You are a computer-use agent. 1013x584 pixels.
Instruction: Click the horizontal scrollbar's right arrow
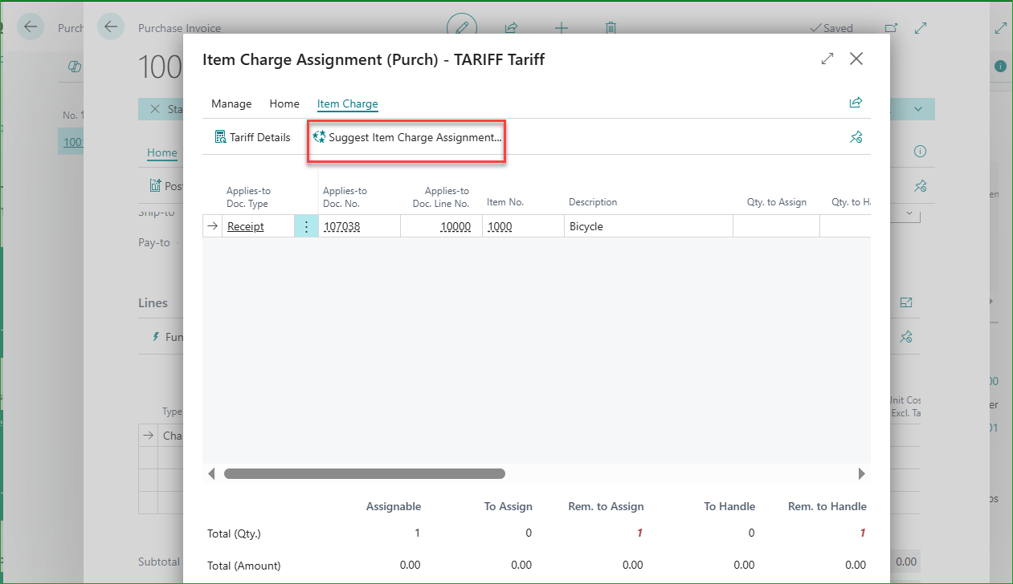pos(861,474)
